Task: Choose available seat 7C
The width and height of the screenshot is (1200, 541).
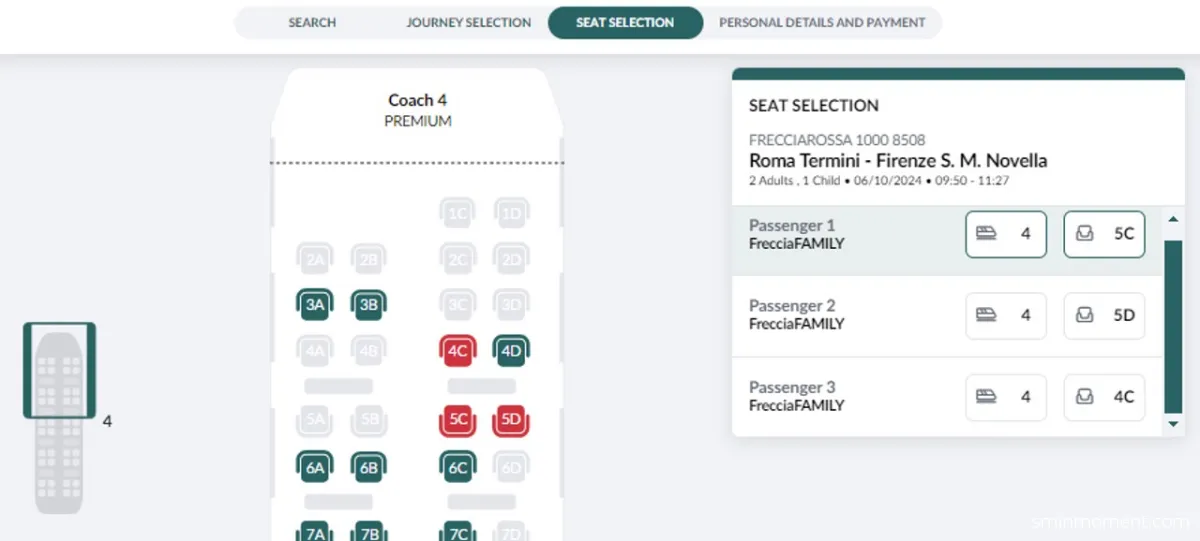Action: click(x=458, y=532)
